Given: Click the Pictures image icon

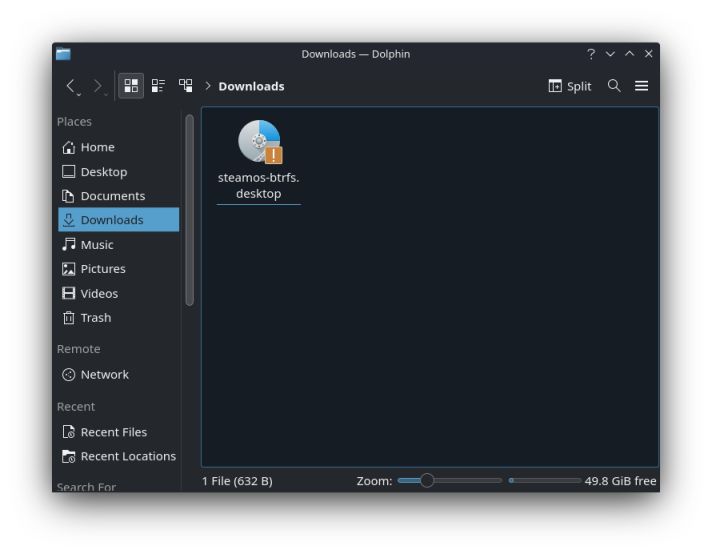Looking at the screenshot, I should tap(69, 269).
